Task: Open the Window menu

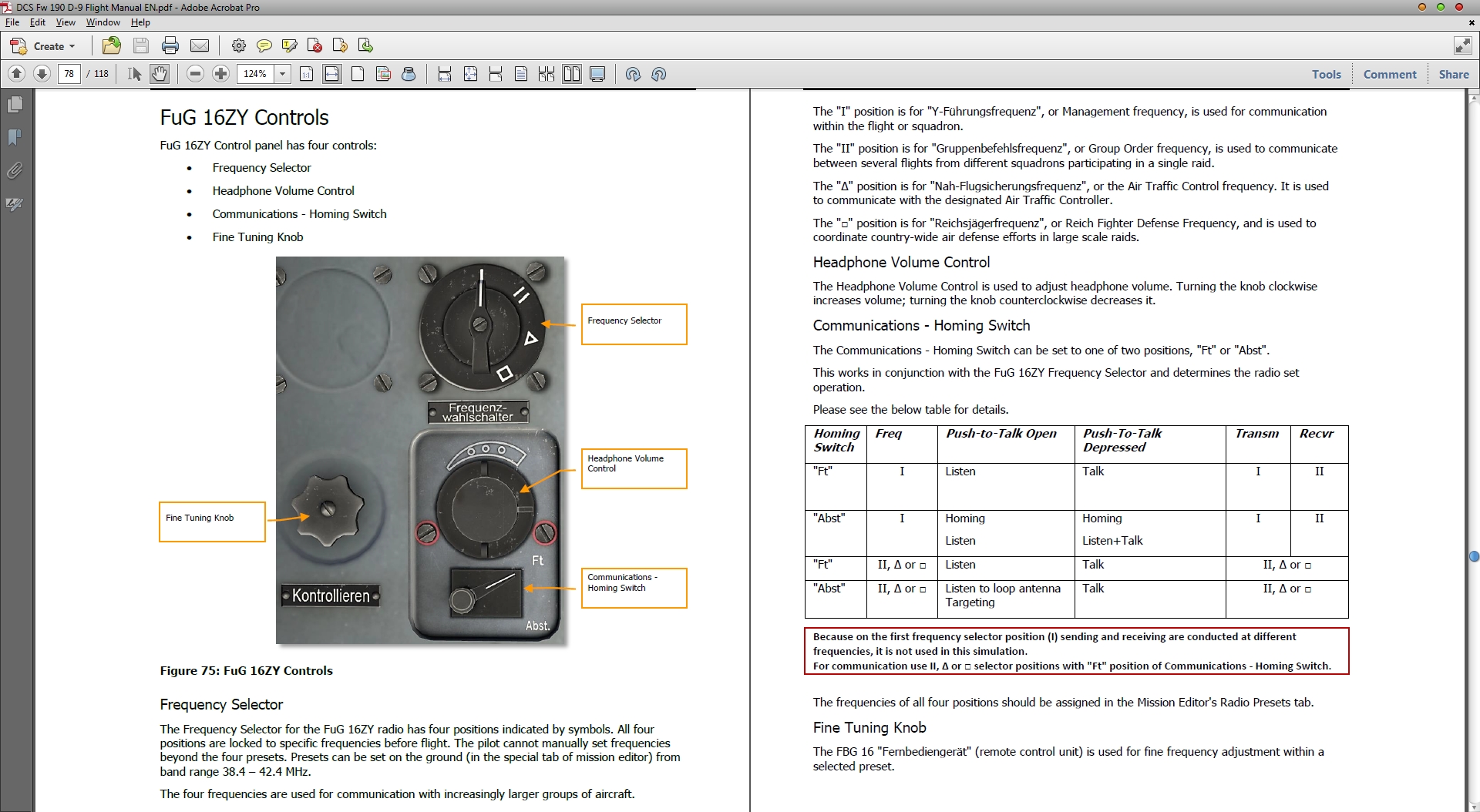Action: (103, 22)
